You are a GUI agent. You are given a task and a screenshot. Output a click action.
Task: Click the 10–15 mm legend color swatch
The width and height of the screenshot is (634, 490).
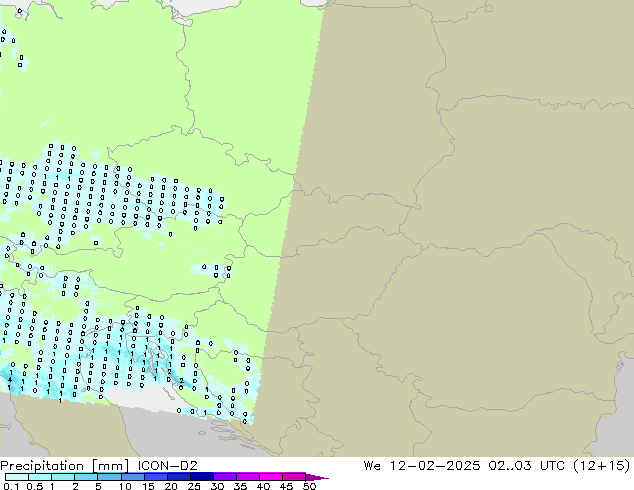pos(132,477)
